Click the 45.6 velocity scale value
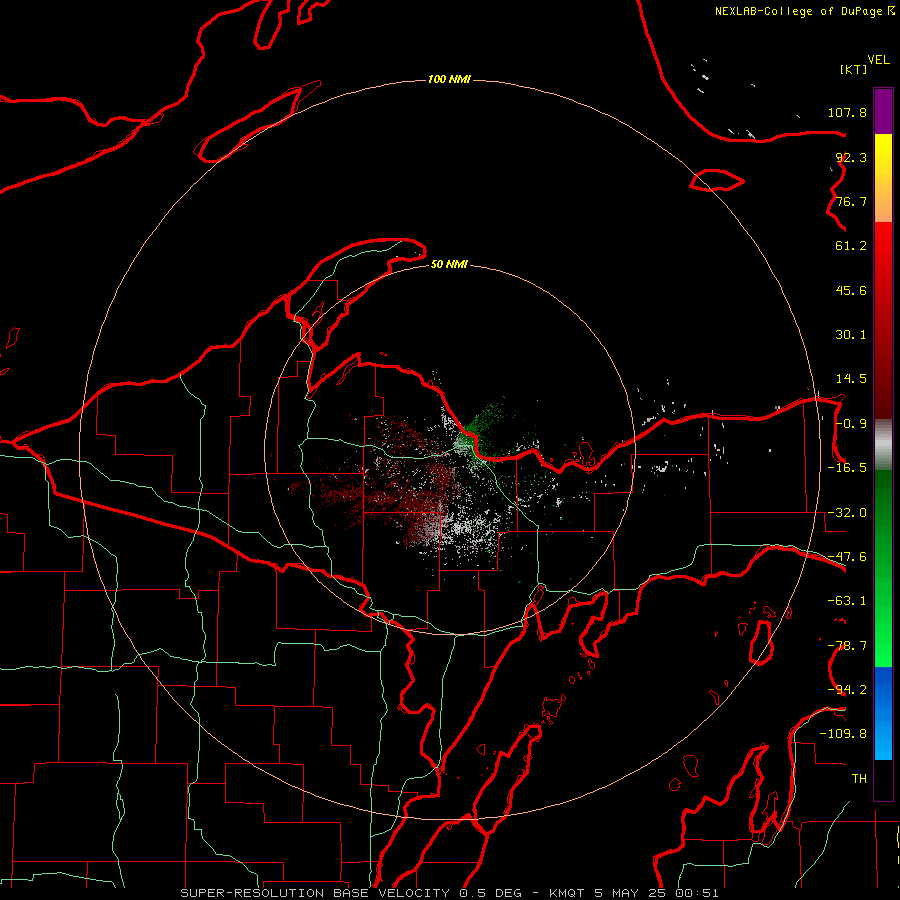This screenshot has height=900, width=900. click(x=851, y=290)
